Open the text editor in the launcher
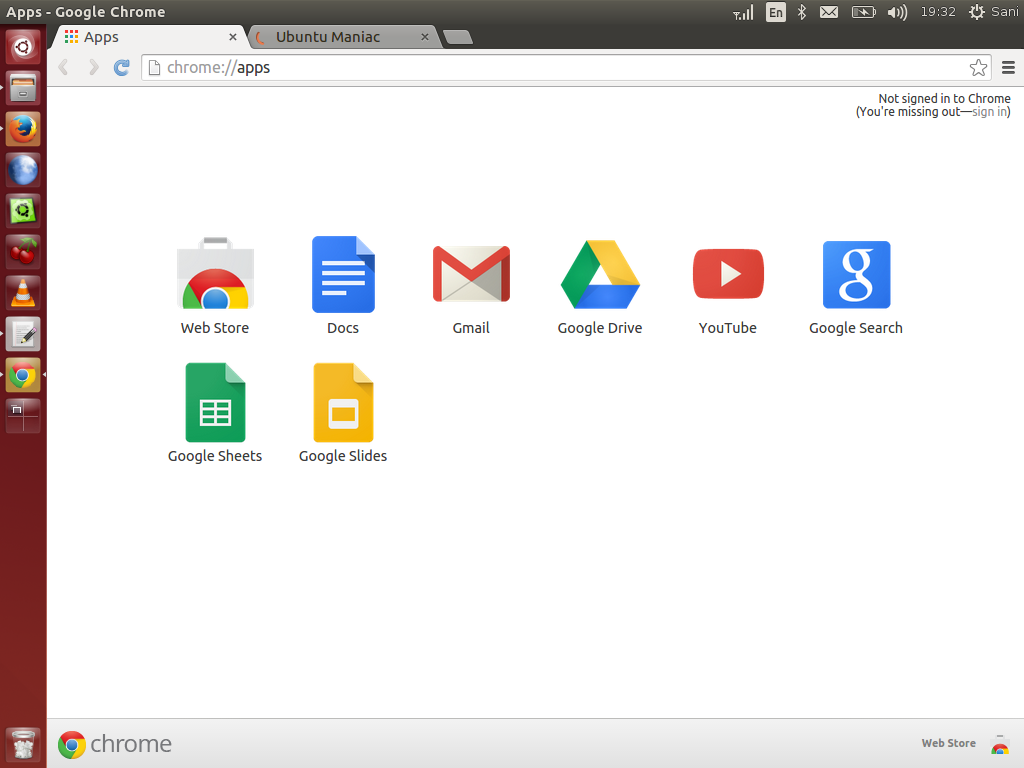The height and width of the screenshot is (768, 1024). [23, 334]
